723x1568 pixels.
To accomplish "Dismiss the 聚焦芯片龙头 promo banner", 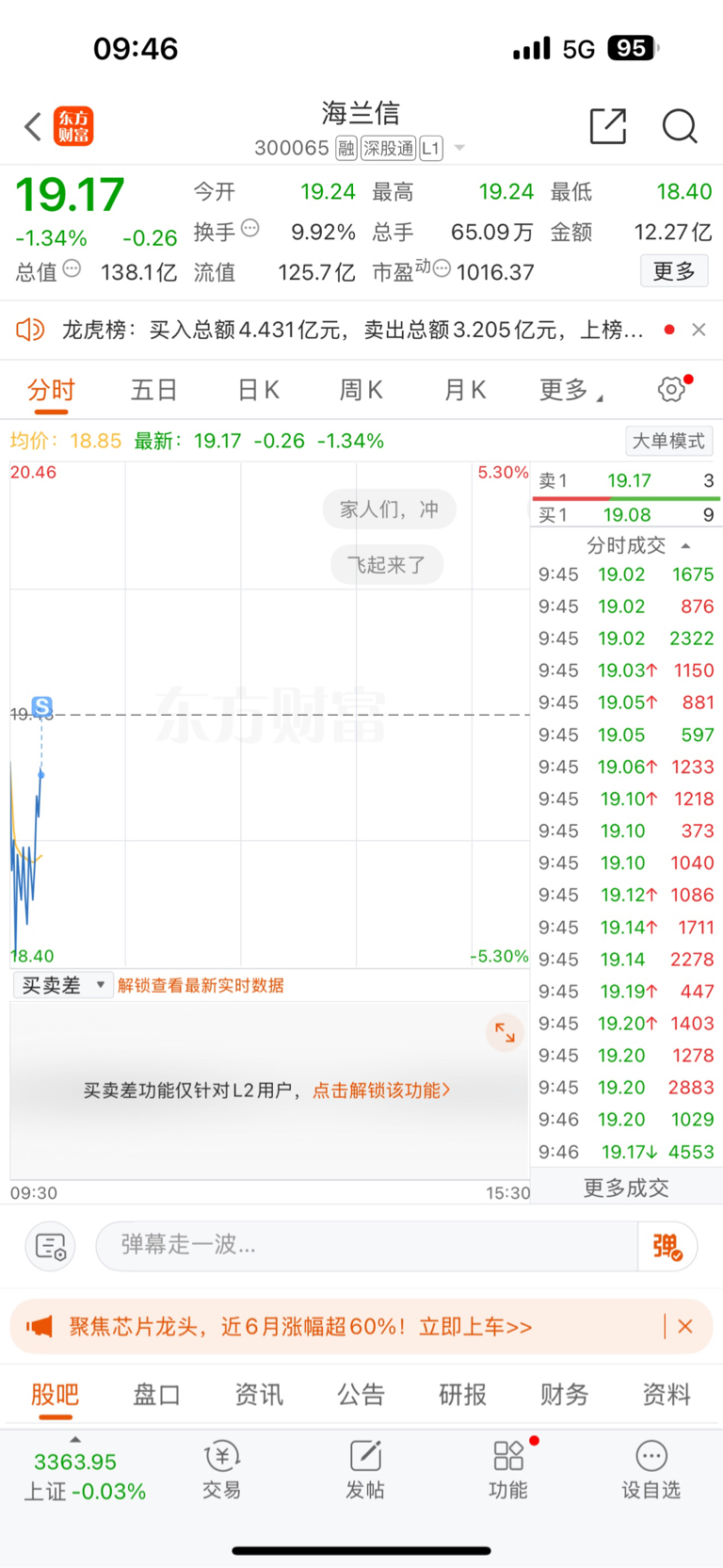I will pos(685,1326).
